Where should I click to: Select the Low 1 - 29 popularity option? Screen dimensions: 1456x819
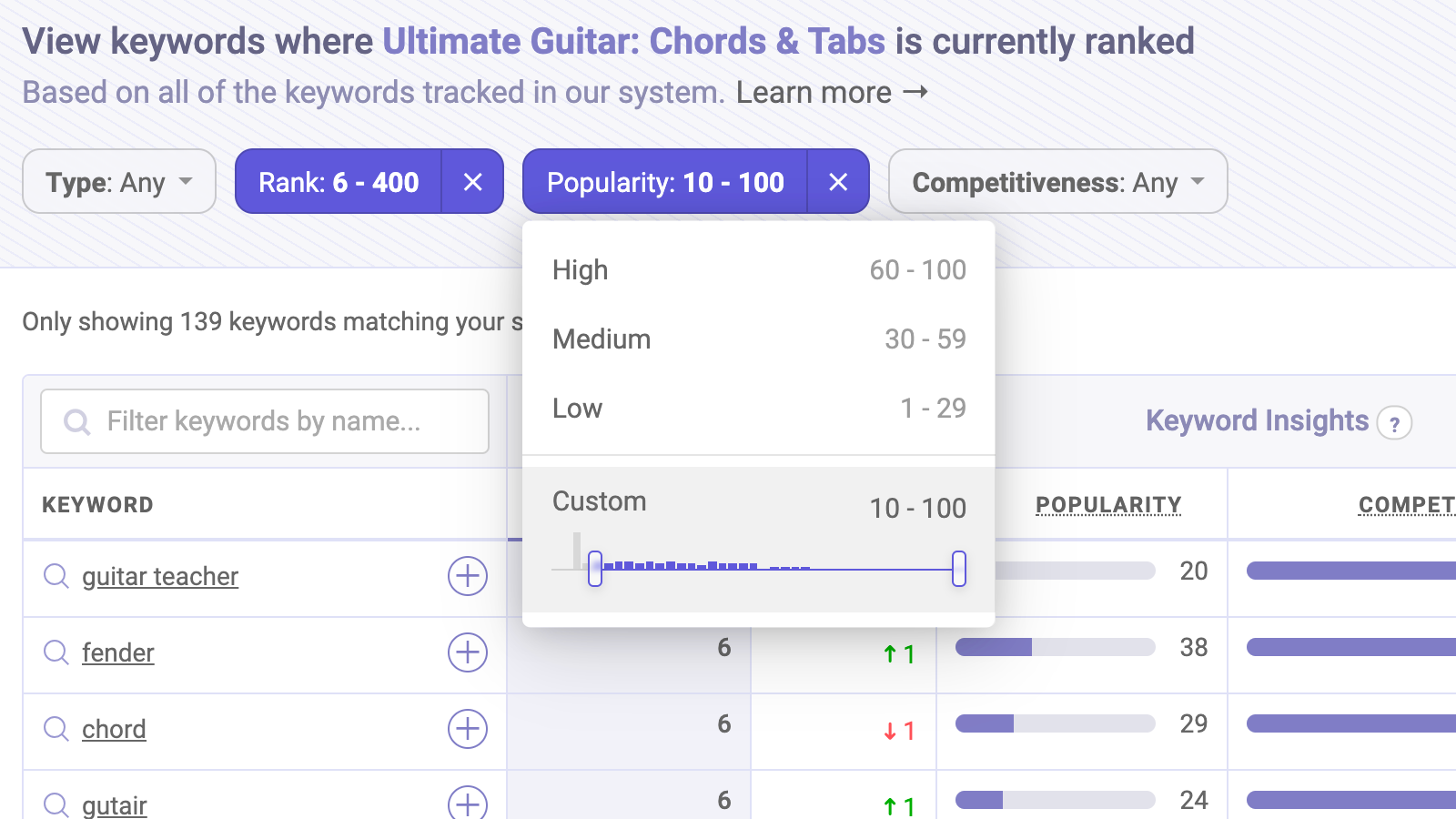pos(759,409)
